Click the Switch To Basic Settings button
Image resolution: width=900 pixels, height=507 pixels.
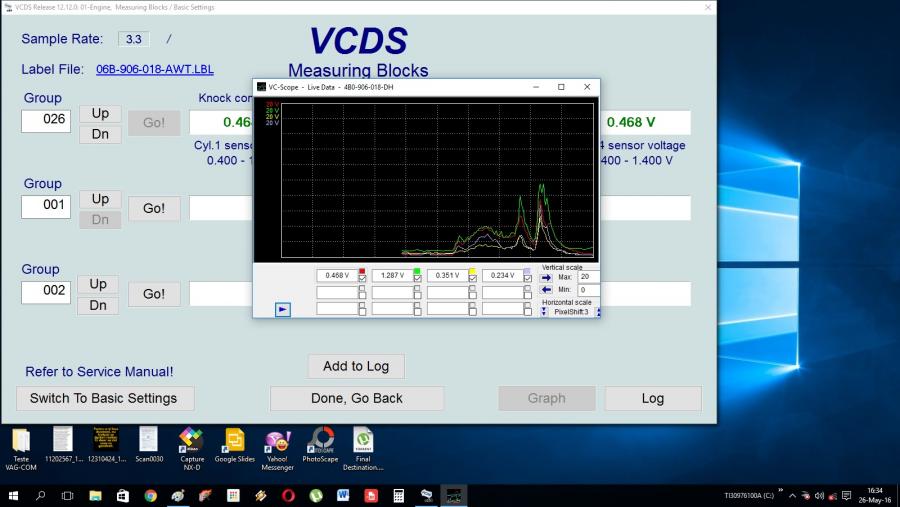point(105,398)
